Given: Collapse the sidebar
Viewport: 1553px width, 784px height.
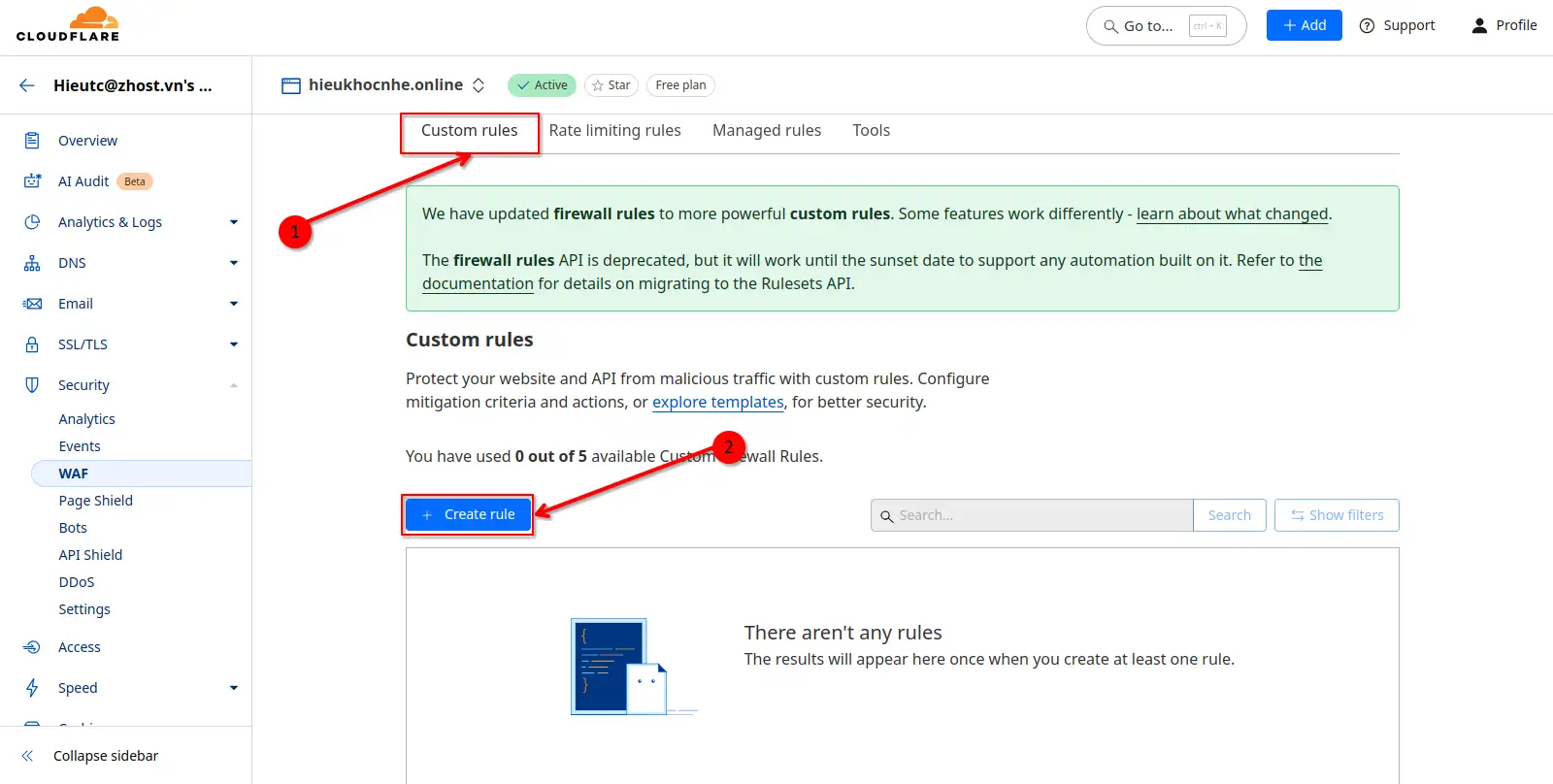Looking at the screenshot, I should (x=105, y=756).
